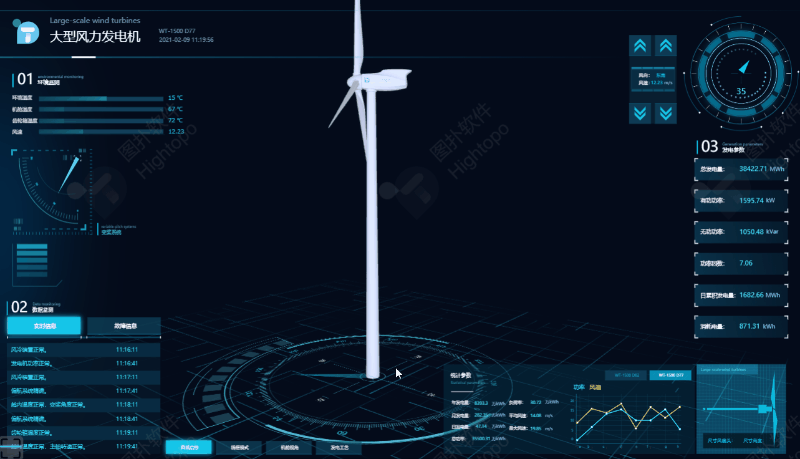Click the right double-chevron down arrow
The image size is (800, 459).
(x=665, y=112)
